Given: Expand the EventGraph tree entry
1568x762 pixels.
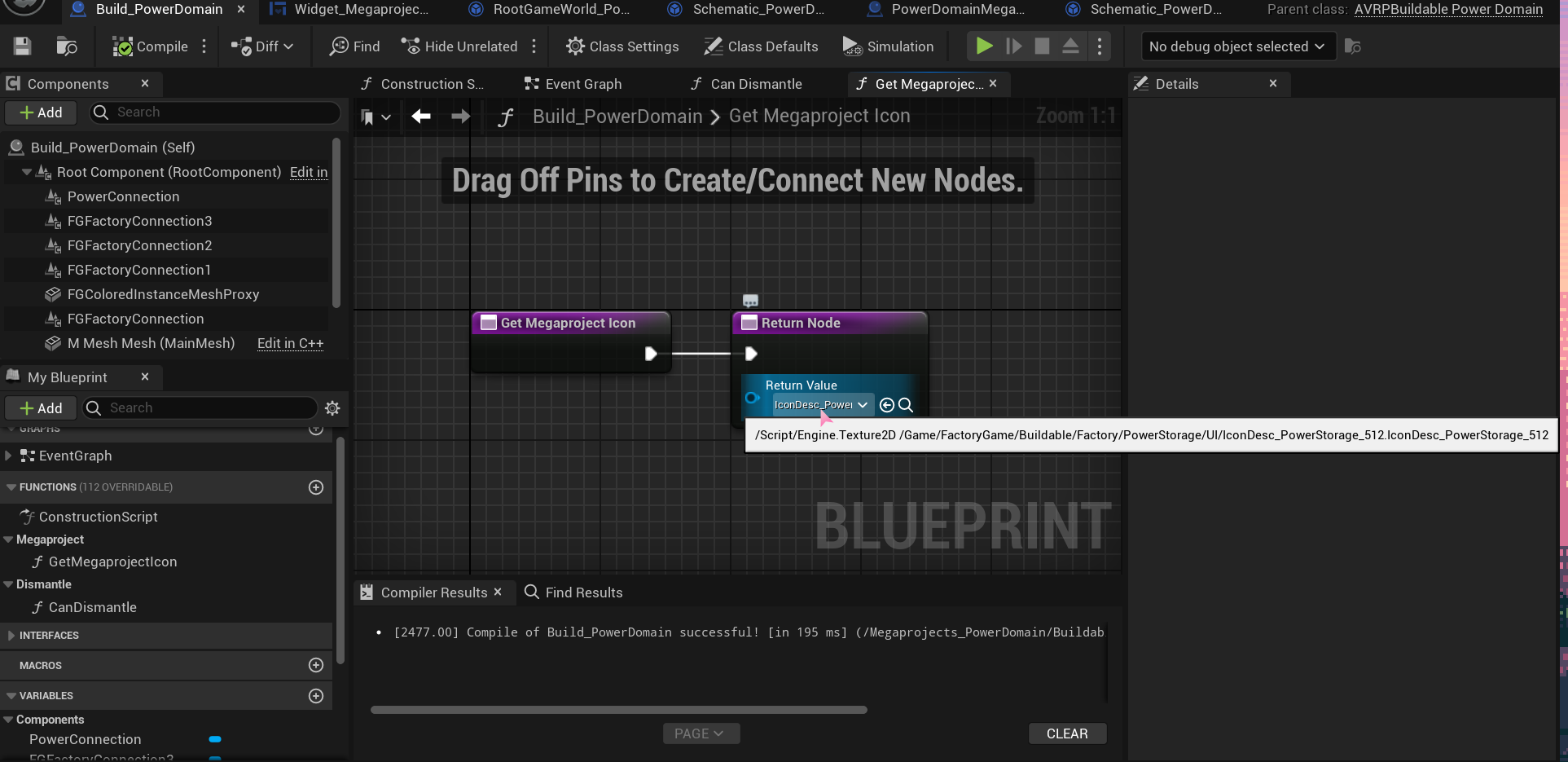Looking at the screenshot, I should [x=8, y=456].
